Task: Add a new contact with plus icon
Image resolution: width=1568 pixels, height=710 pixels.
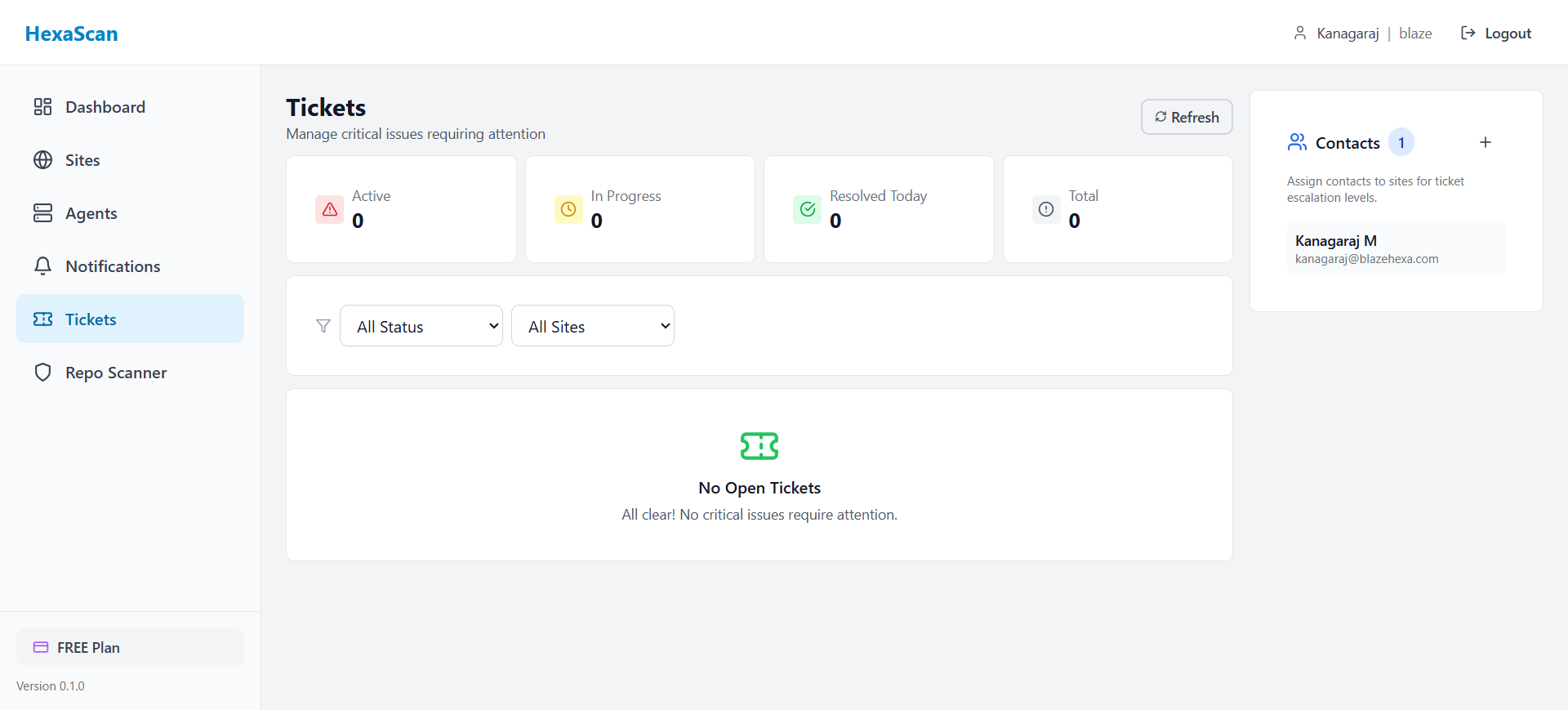Action: pyautogui.click(x=1486, y=142)
